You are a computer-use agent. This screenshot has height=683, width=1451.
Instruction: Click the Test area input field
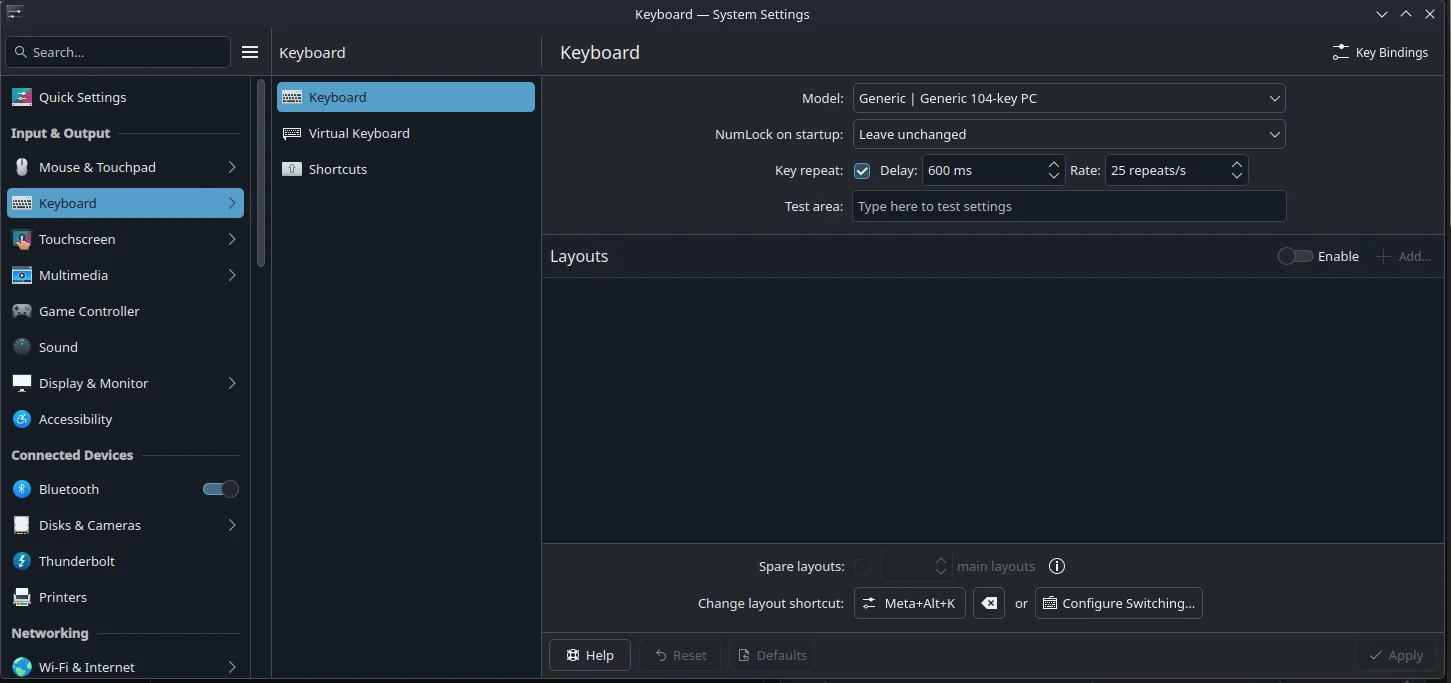tap(1068, 206)
